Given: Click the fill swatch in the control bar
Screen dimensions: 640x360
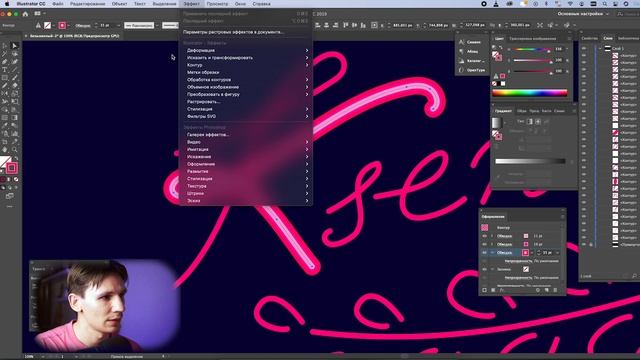Looking at the screenshot, I should (47, 25).
